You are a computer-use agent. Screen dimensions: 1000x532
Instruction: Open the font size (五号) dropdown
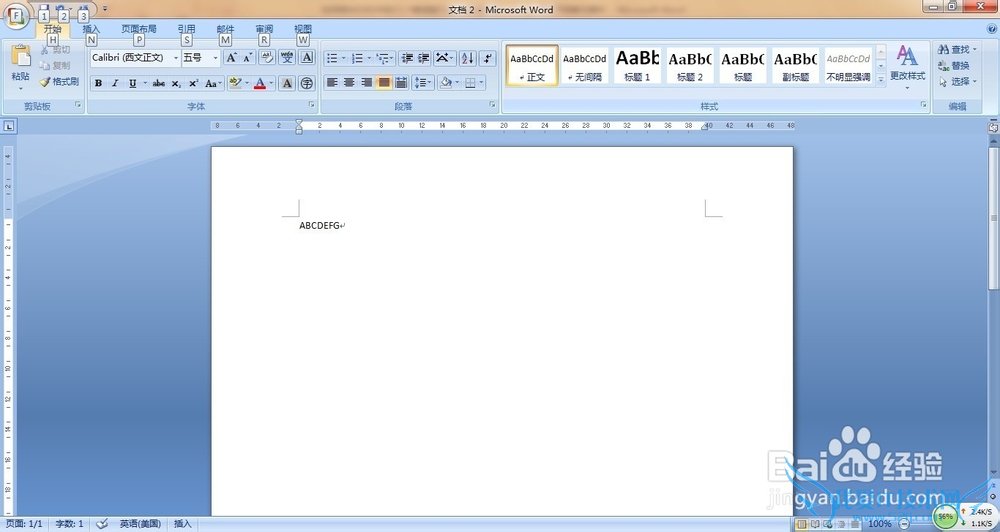[216, 58]
